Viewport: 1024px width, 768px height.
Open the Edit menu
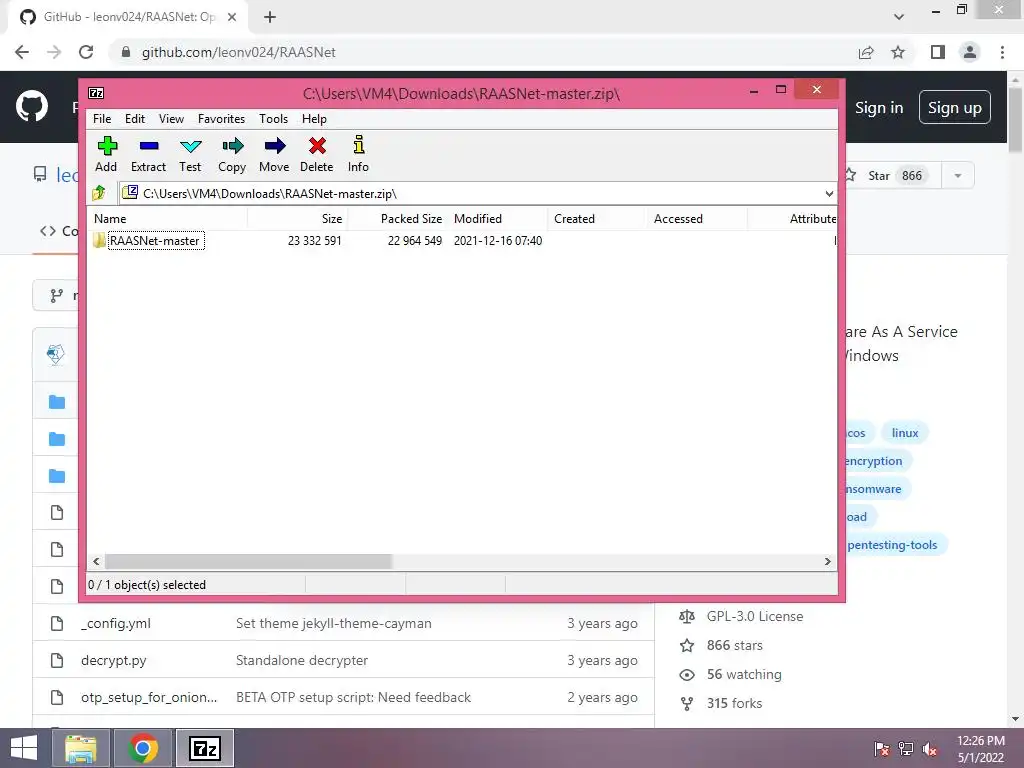coord(135,119)
